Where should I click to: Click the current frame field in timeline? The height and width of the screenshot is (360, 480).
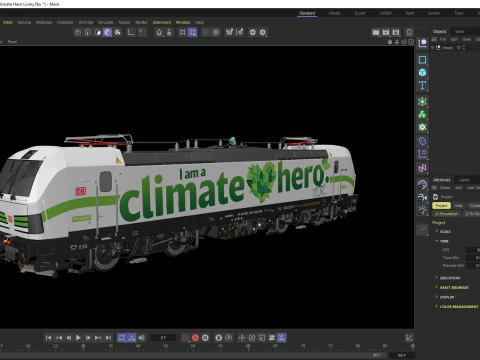tap(163, 338)
